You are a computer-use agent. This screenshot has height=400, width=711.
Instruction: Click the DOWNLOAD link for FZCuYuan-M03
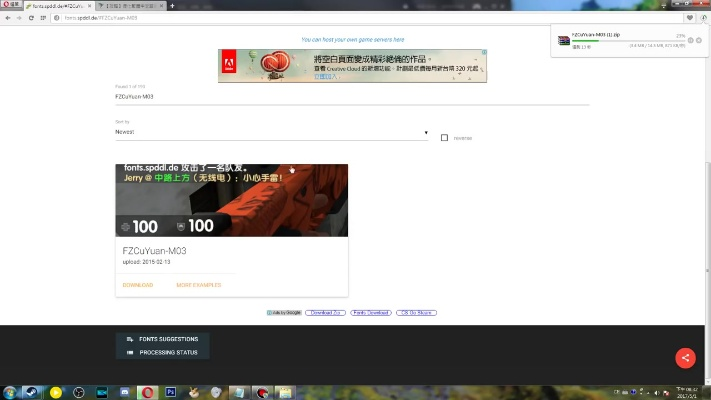click(137, 285)
